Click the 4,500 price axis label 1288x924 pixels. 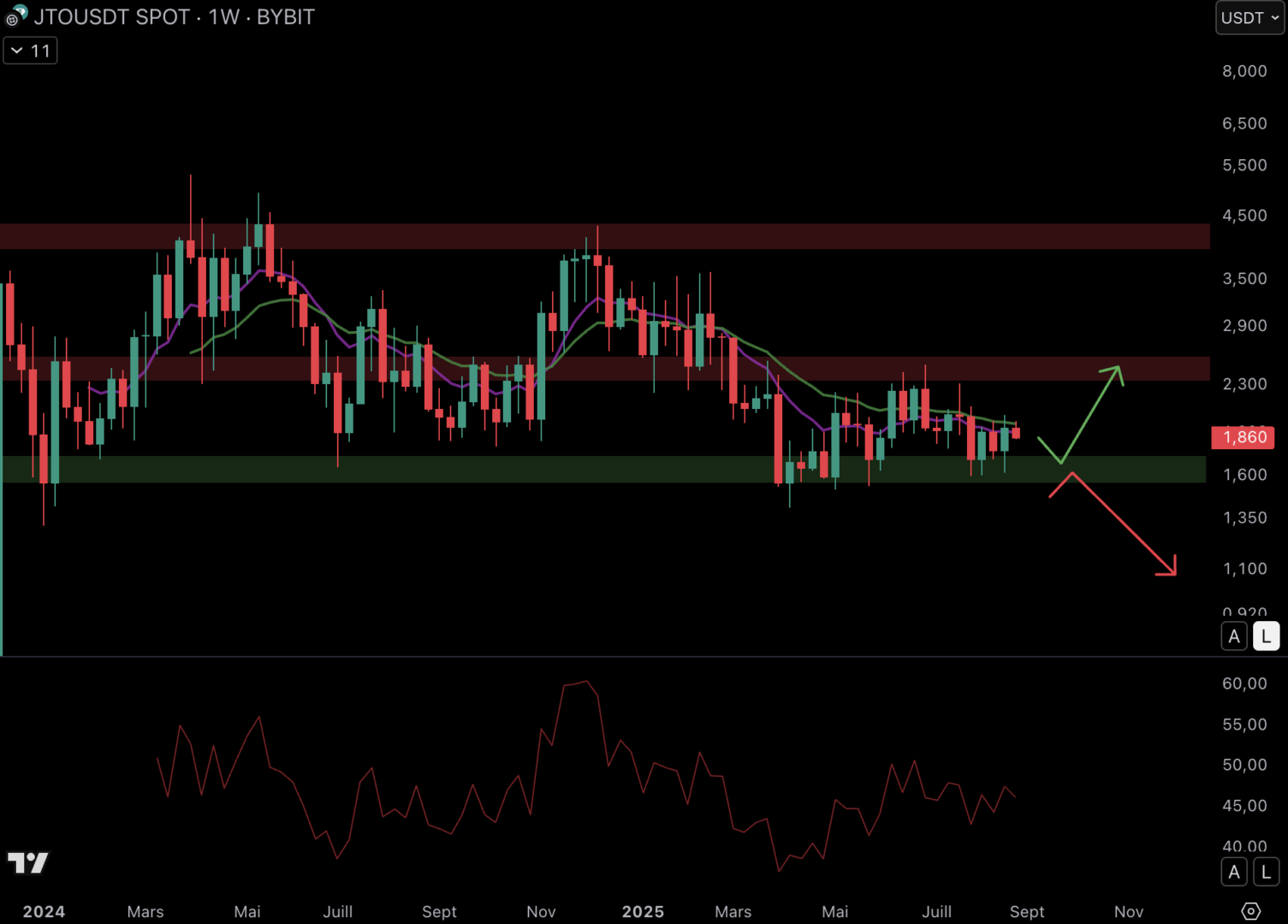coord(1244,216)
